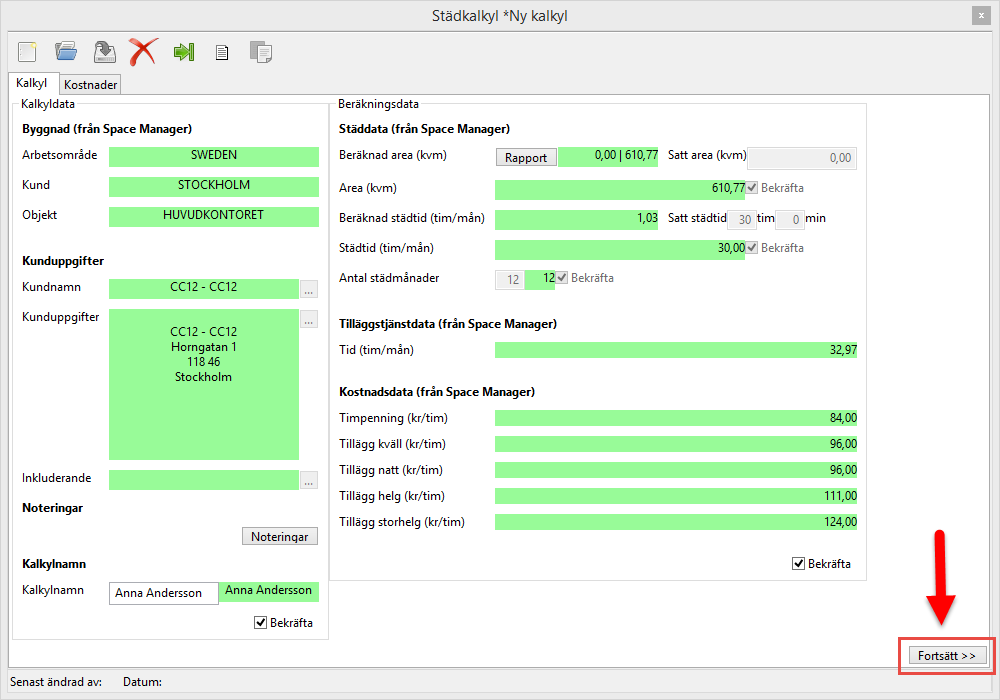Click the Rapport button
The width and height of the screenshot is (1000, 700).
pos(526,157)
